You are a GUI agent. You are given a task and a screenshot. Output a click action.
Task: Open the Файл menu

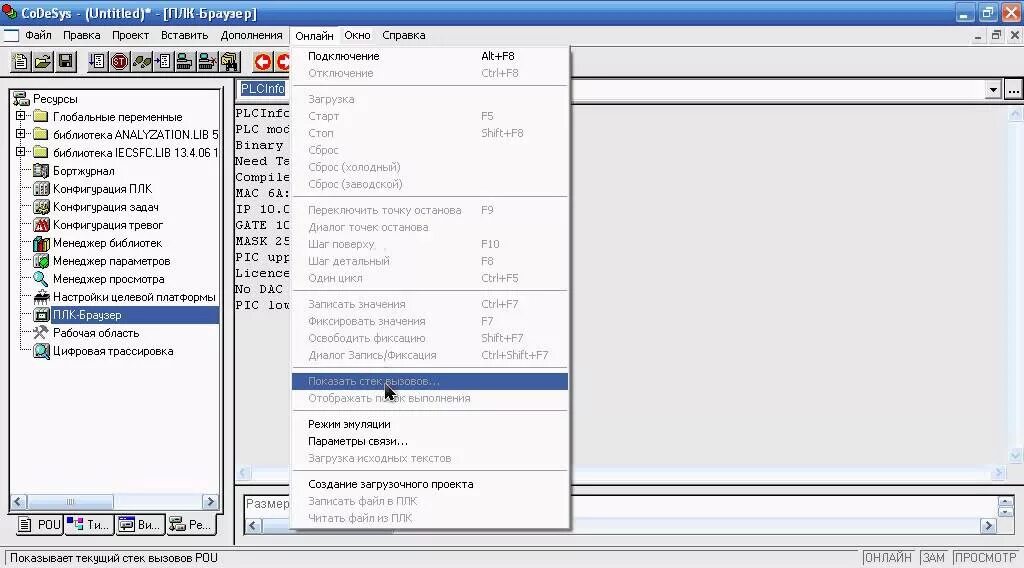tap(39, 35)
